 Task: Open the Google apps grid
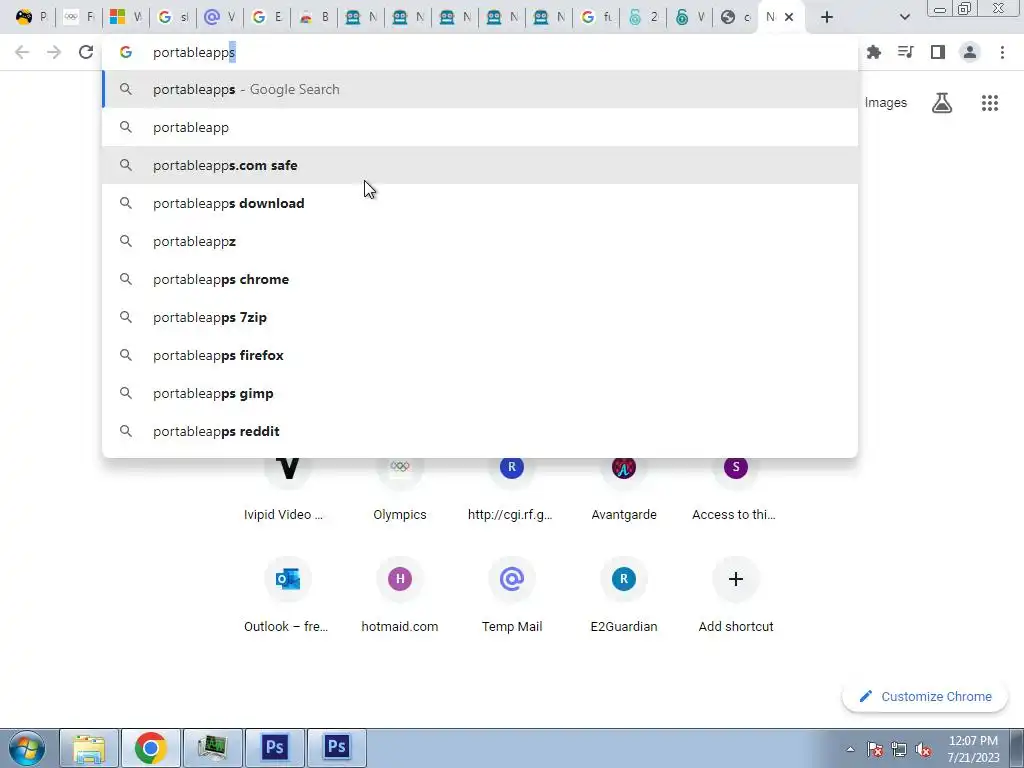pyautogui.click(x=990, y=103)
